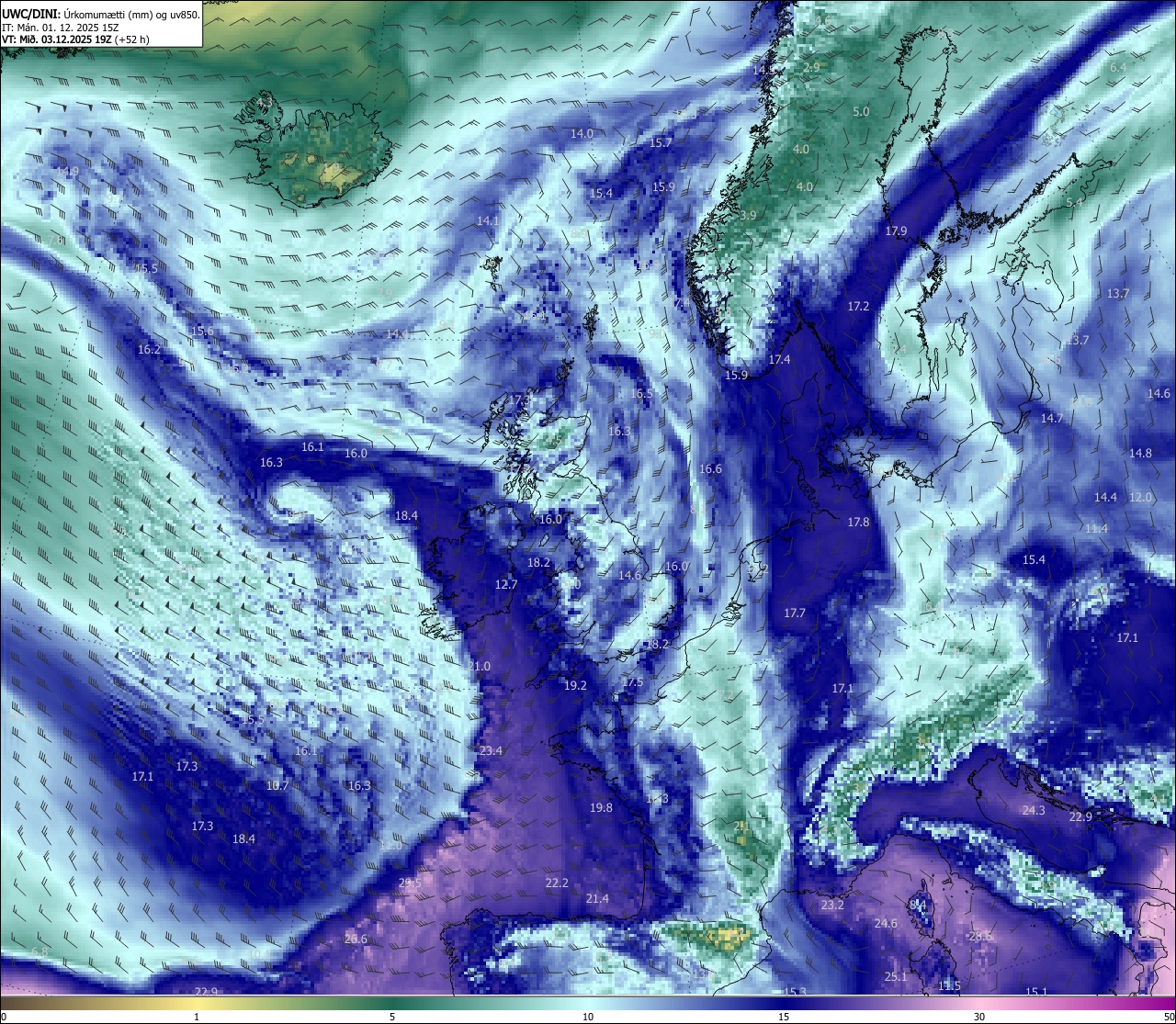Click the map value 15.7
The image size is (1176, 1024).
pos(661,142)
